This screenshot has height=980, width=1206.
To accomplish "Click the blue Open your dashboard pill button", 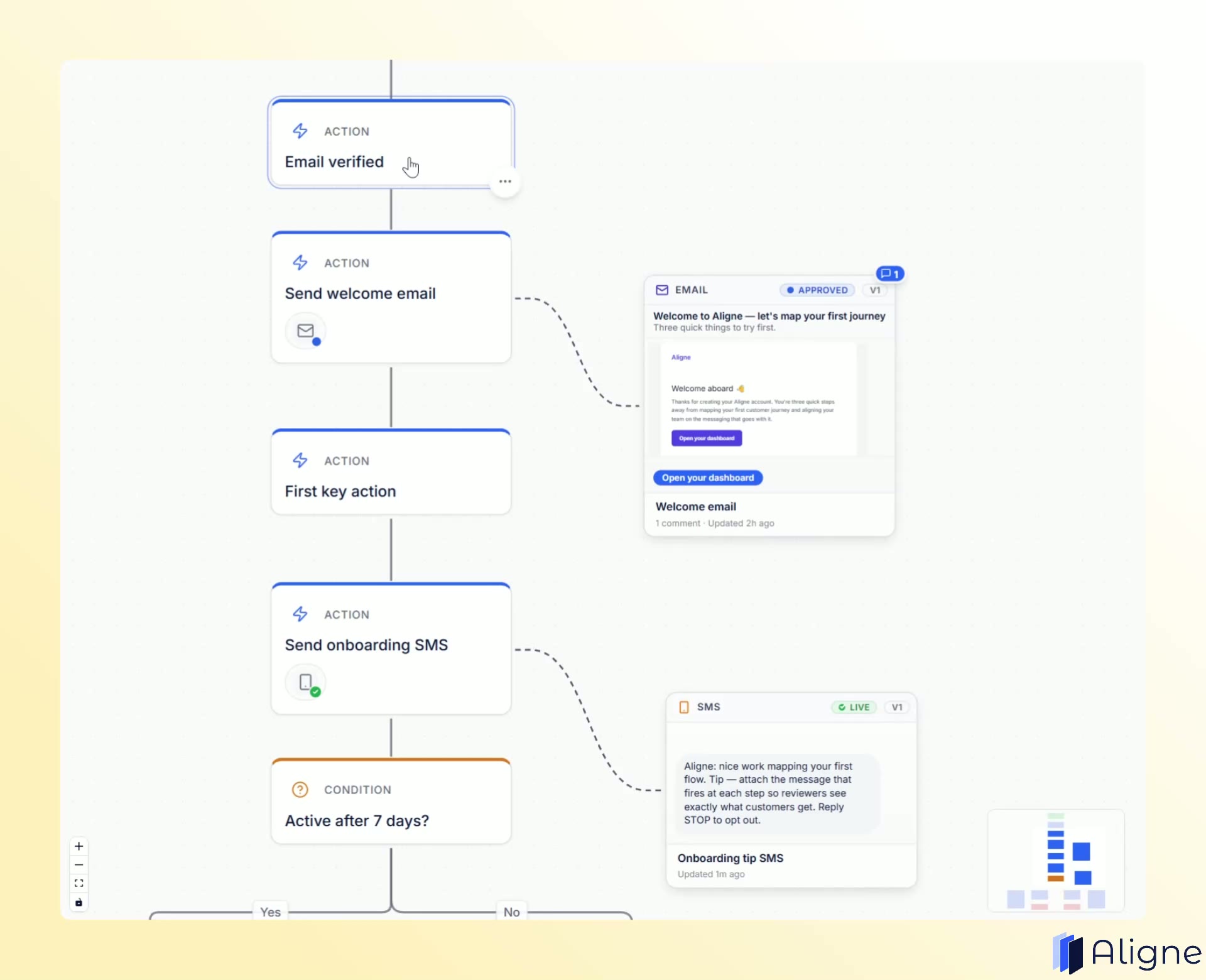I will point(708,478).
